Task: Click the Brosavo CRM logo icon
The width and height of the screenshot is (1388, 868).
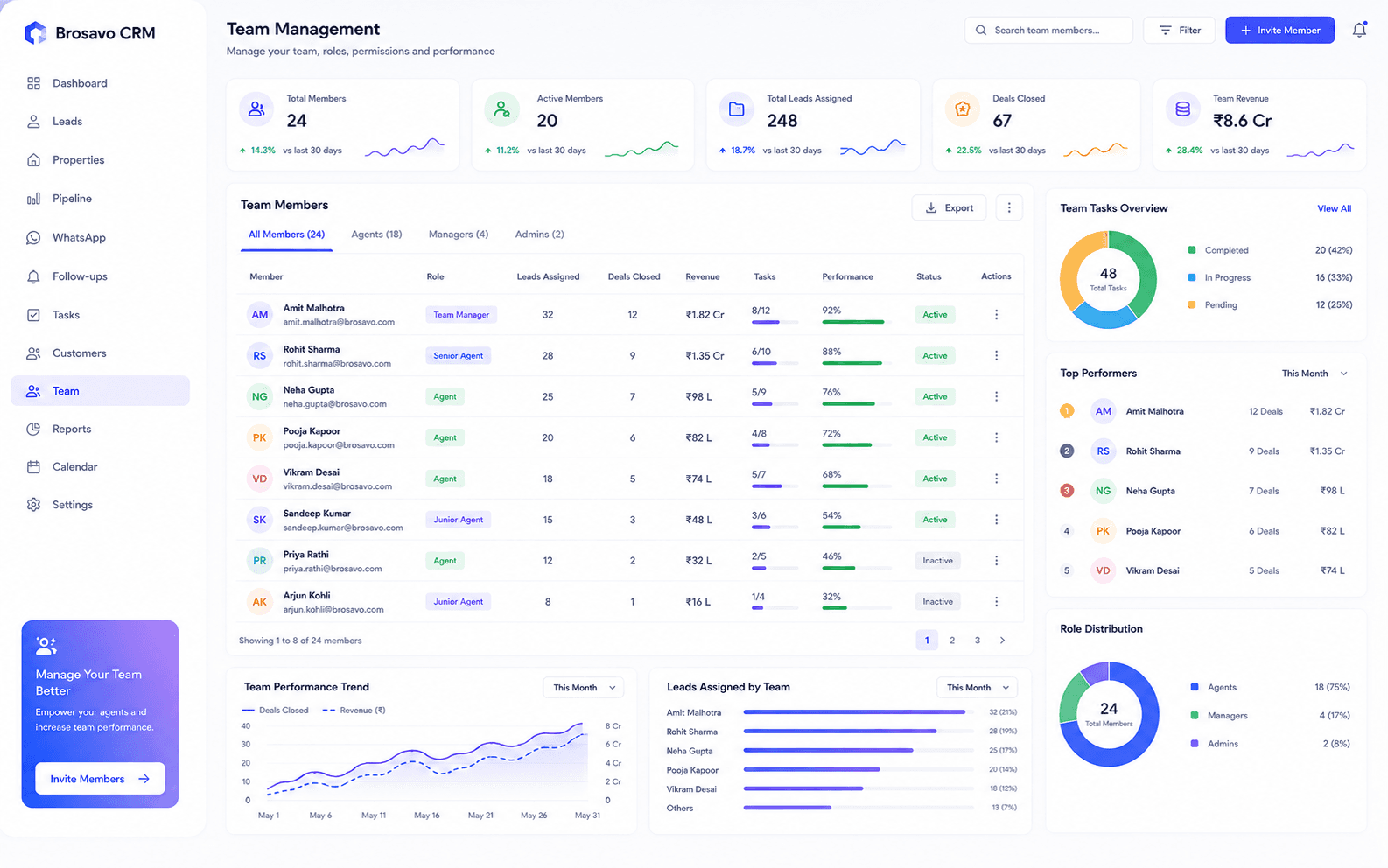Action: click(35, 33)
